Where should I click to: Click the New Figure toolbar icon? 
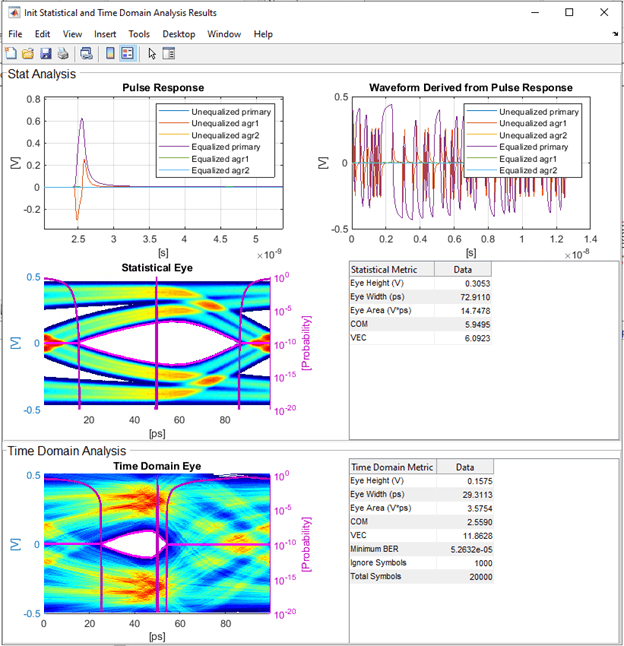(11, 53)
